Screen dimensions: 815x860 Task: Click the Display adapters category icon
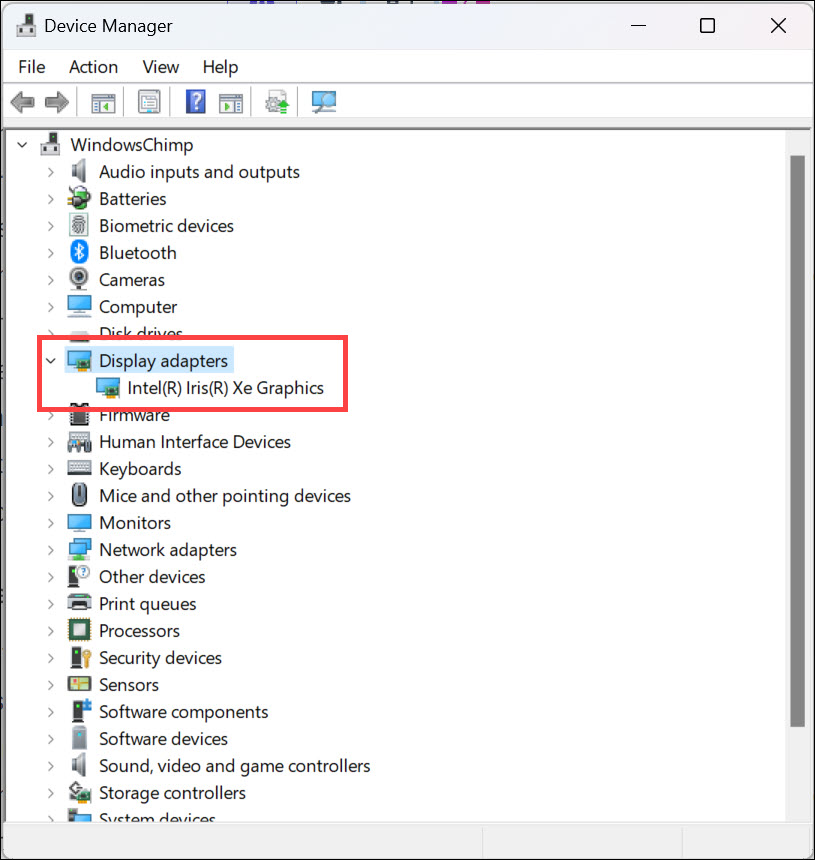[79, 360]
